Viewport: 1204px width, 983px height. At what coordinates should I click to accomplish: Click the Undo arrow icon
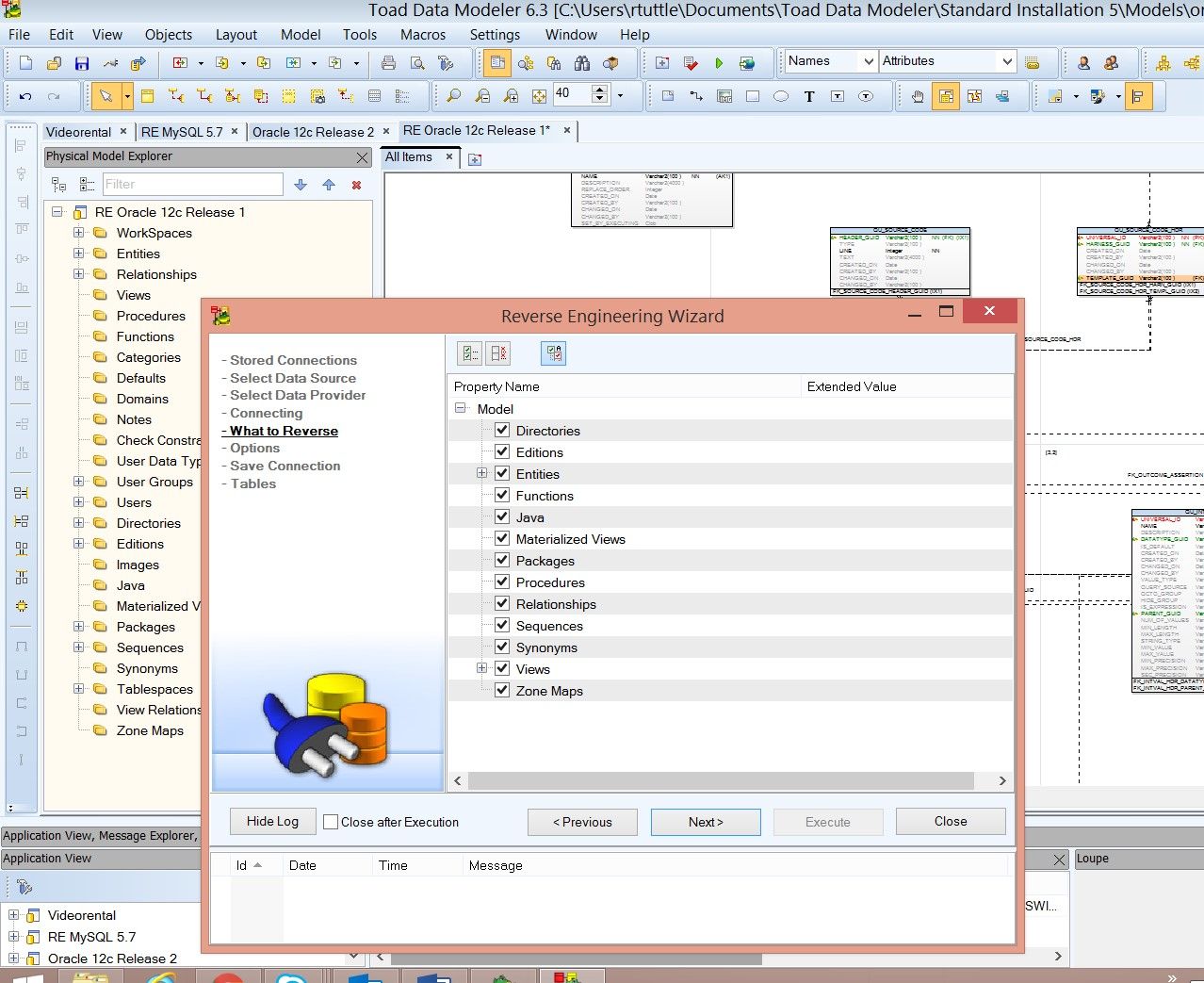pos(25,96)
